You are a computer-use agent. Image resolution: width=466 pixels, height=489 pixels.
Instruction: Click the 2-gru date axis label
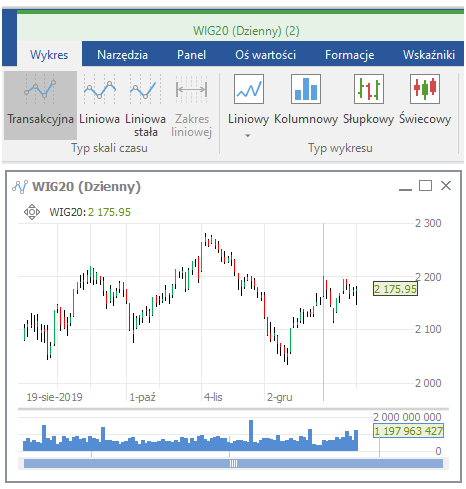(x=279, y=397)
